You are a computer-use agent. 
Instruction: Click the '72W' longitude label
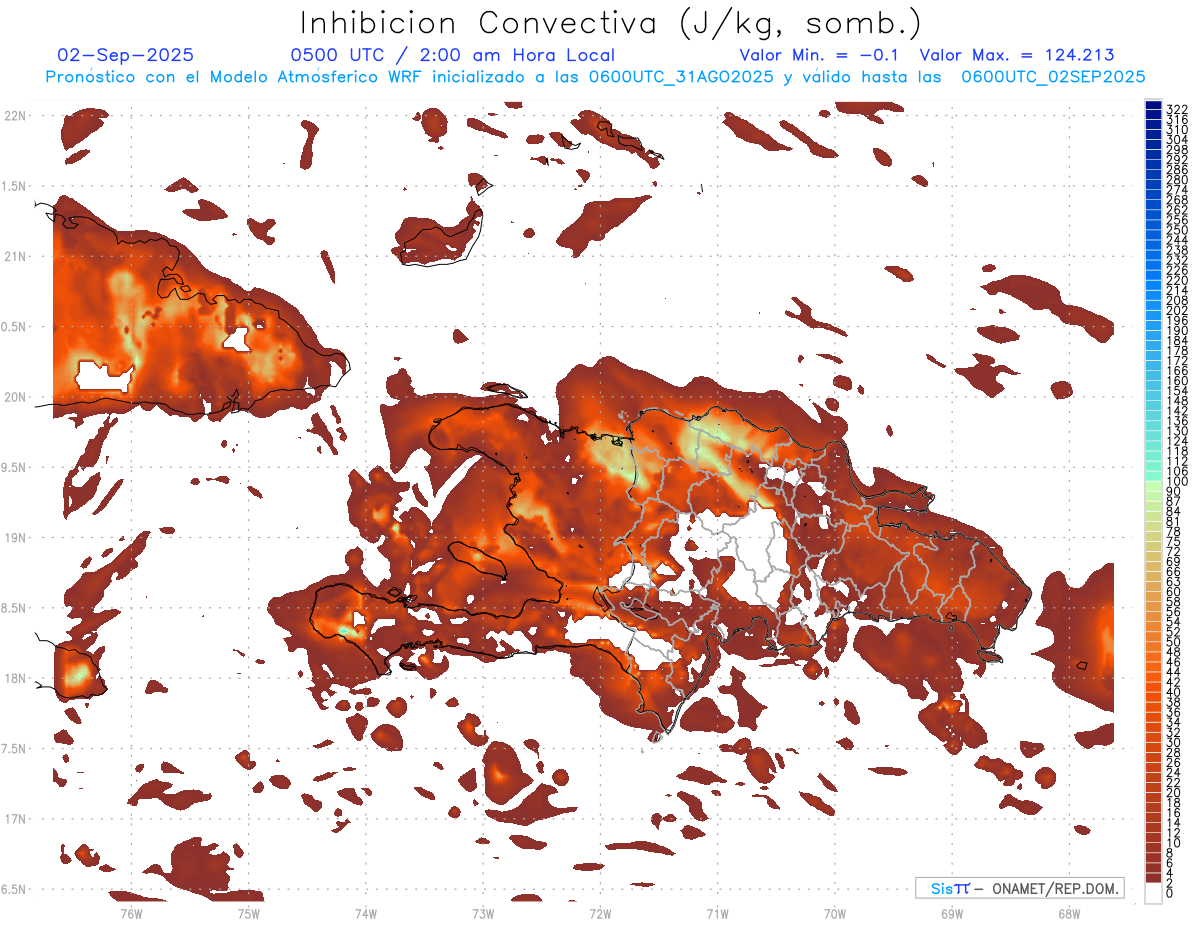click(x=600, y=913)
